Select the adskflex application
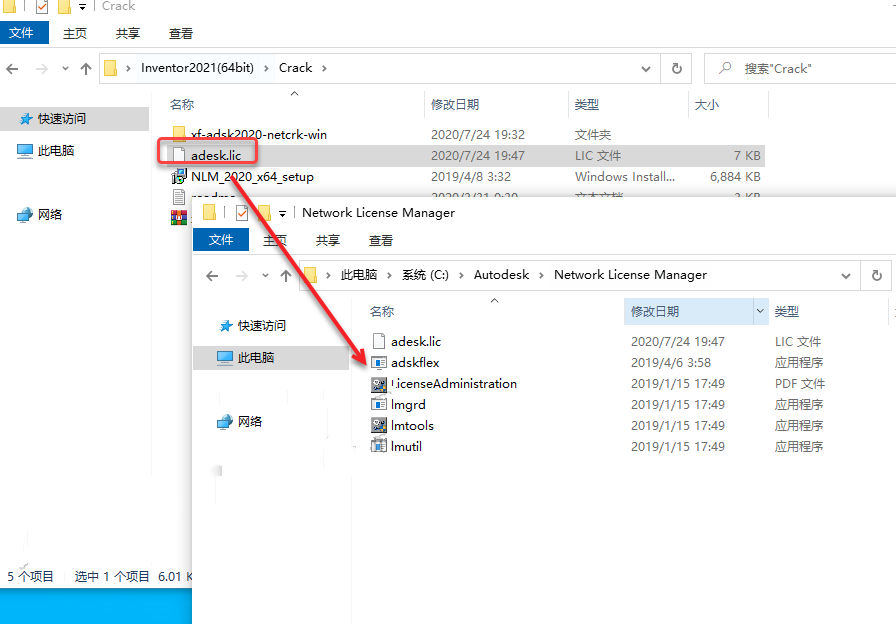Screen dimensions: 896x624 click(x=415, y=362)
